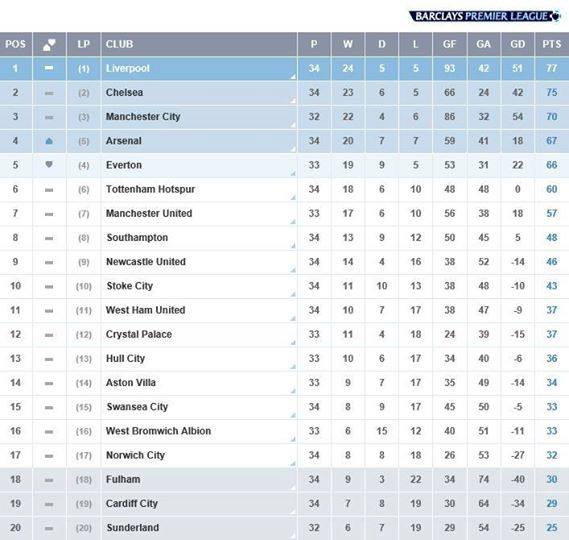Image resolution: width=569 pixels, height=540 pixels.
Task: Open the Manchester United club link
Action: click(x=149, y=213)
